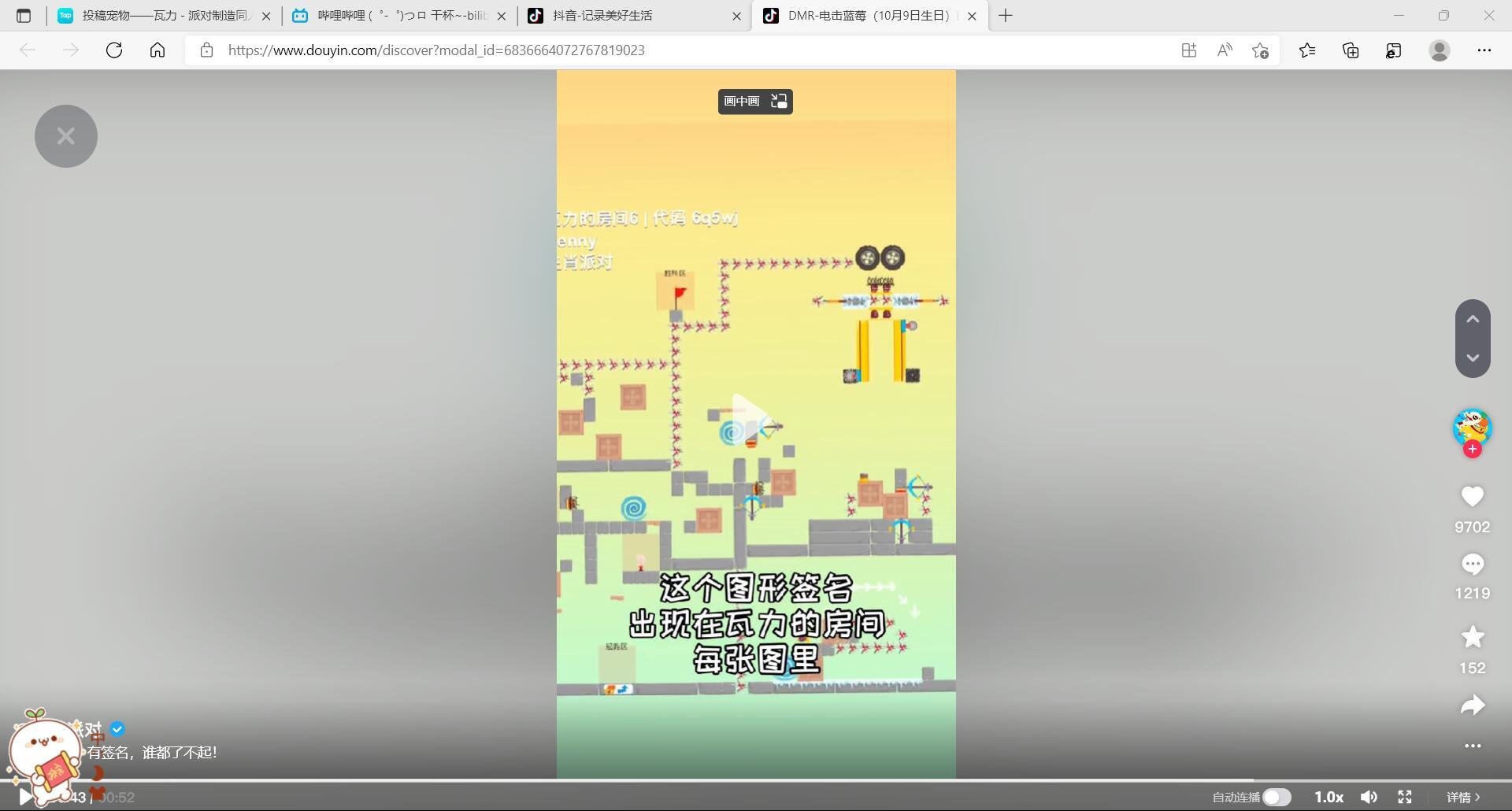Favorite the video with star icon

coord(1473,637)
